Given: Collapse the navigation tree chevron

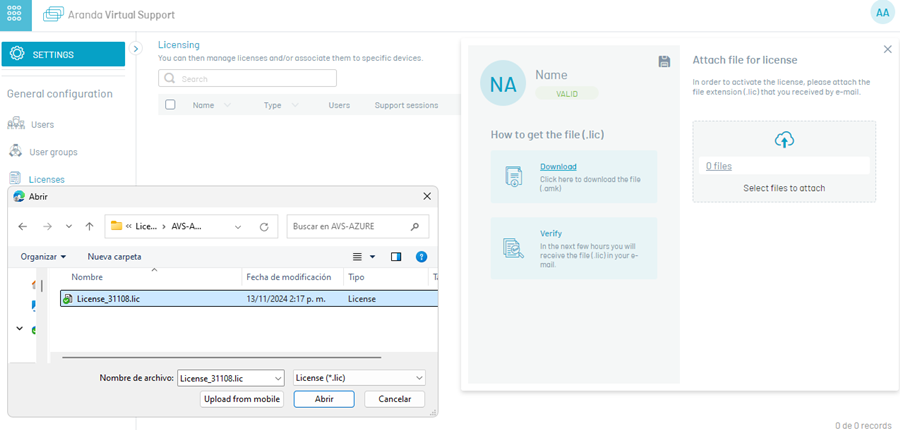Looking at the screenshot, I should 20,329.
